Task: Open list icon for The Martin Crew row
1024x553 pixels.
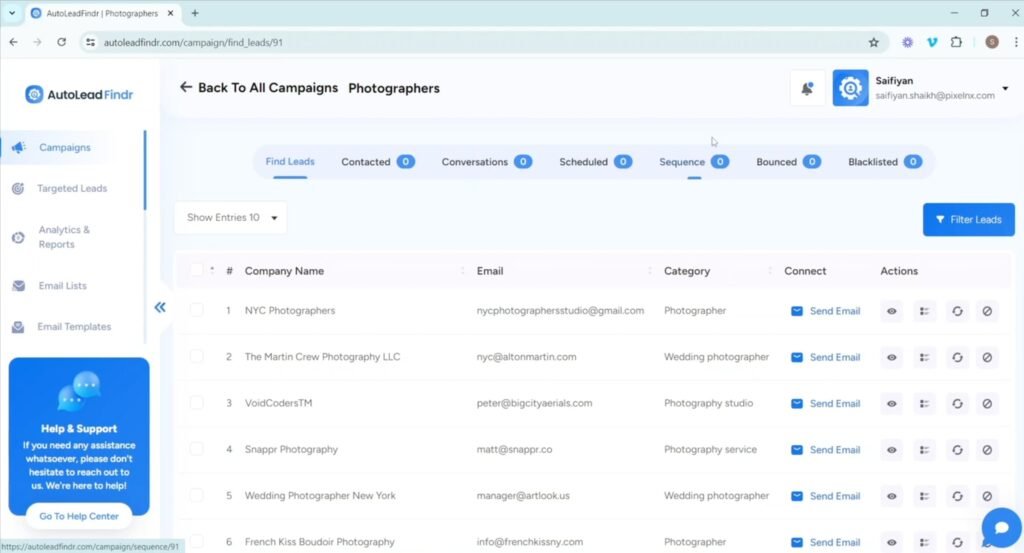Action: (924, 357)
